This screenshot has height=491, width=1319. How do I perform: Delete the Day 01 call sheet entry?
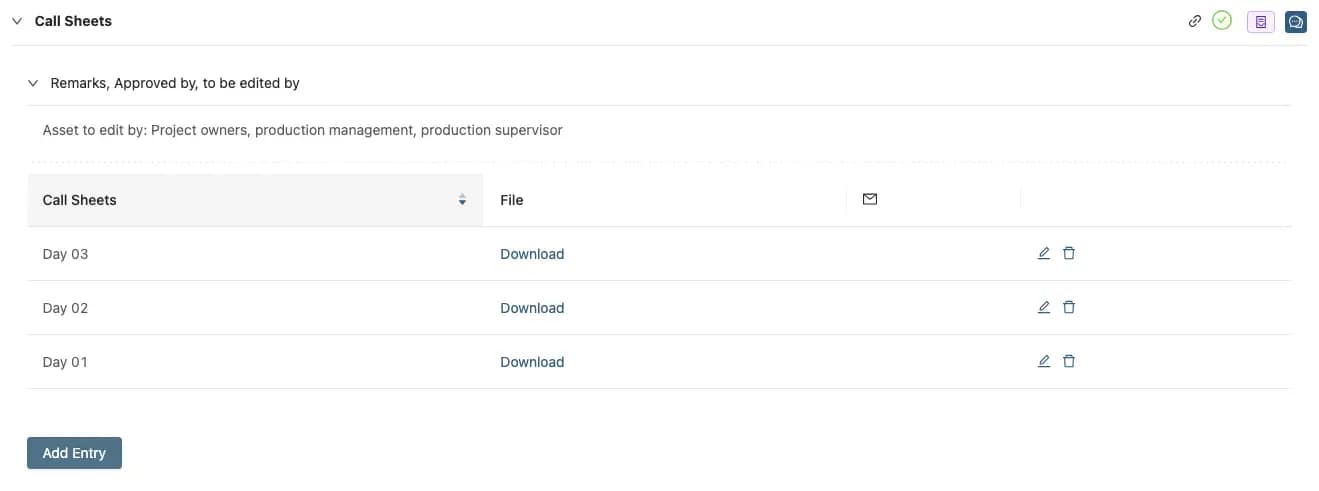[x=1068, y=361]
